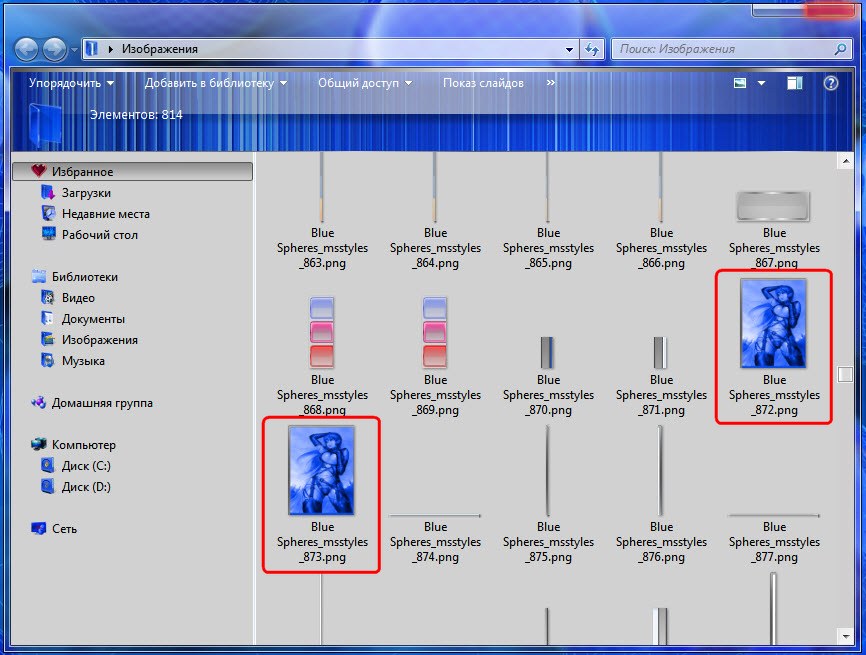
Task: Open Недавние места
Action: click(105, 214)
